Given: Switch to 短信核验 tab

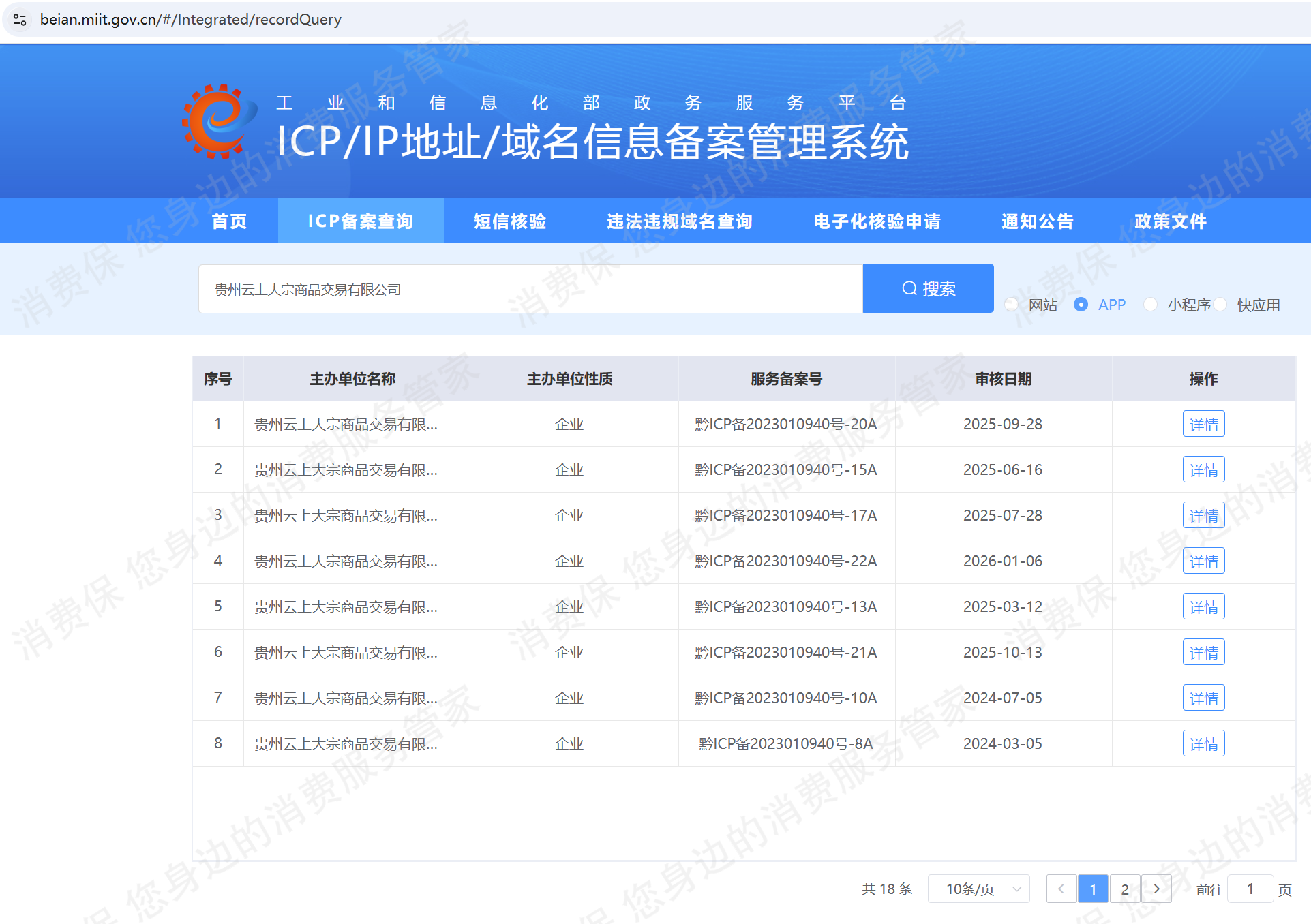Looking at the screenshot, I should pos(510,221).
